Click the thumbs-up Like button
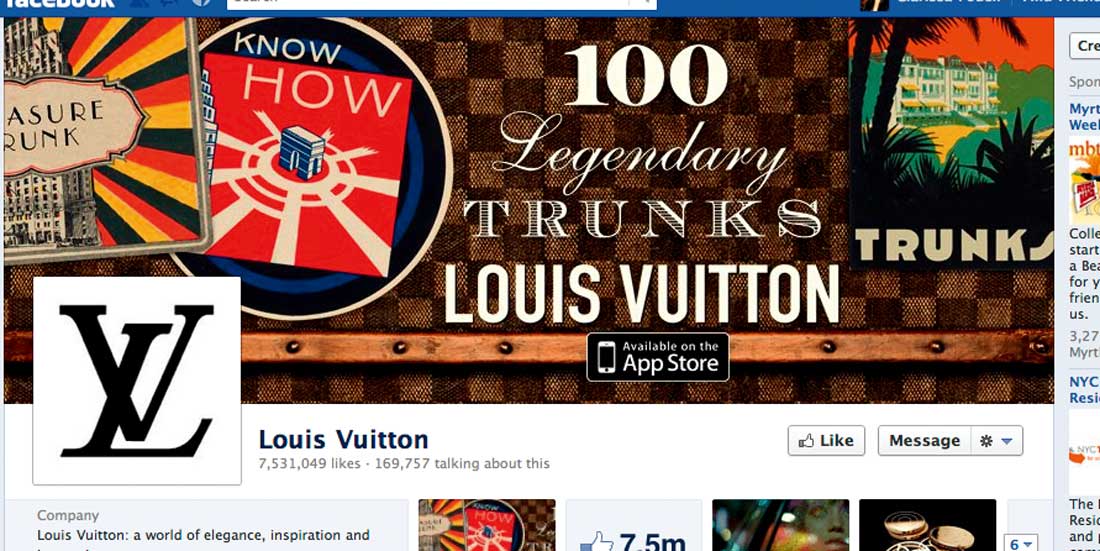 click(x=826, y=441)
